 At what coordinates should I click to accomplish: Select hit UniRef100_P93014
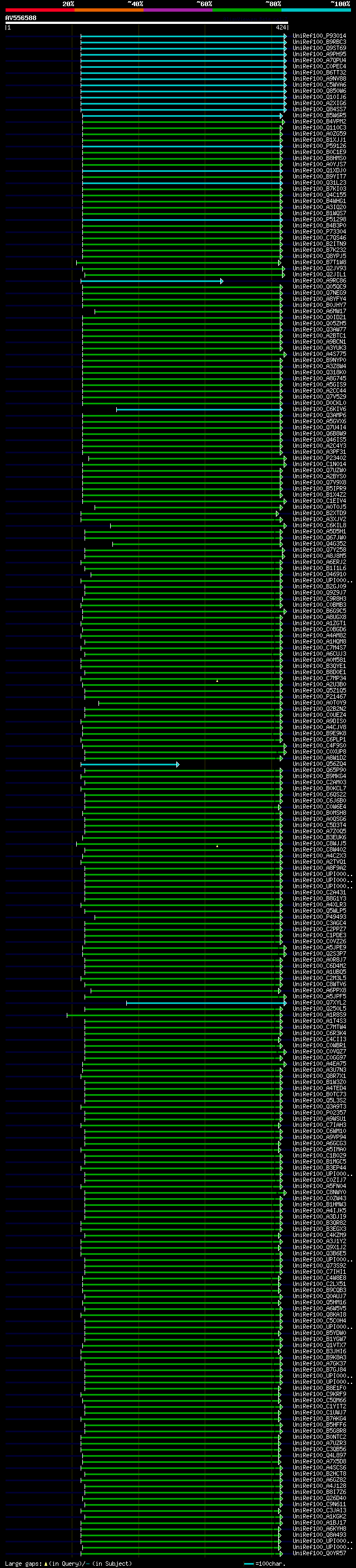tap(319, 36)
